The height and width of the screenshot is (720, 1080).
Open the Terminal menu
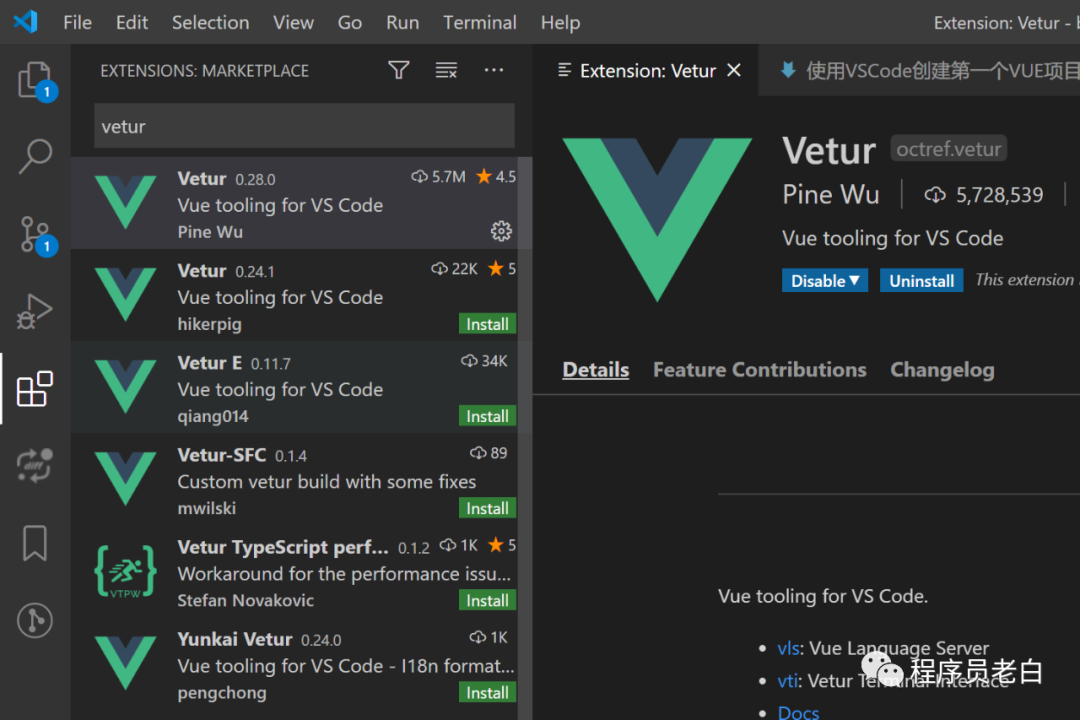[x=479, y=22]
